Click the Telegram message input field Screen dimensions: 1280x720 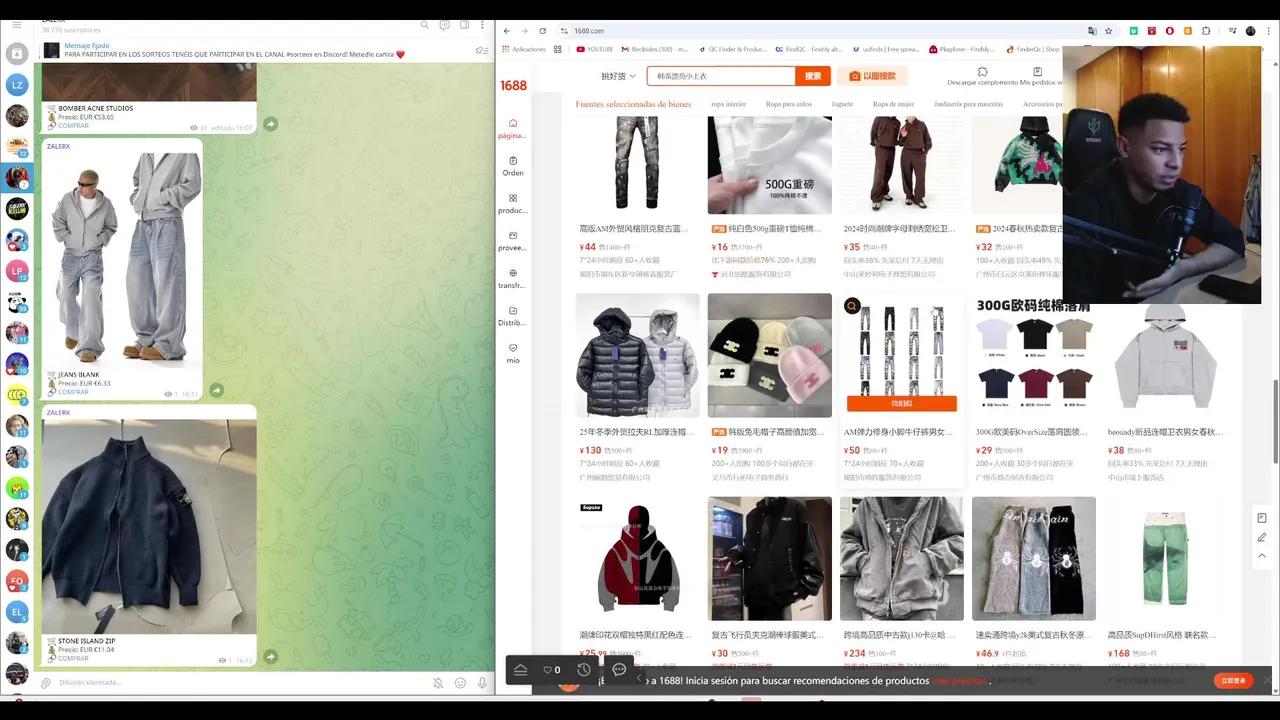[x=240, y=683]
